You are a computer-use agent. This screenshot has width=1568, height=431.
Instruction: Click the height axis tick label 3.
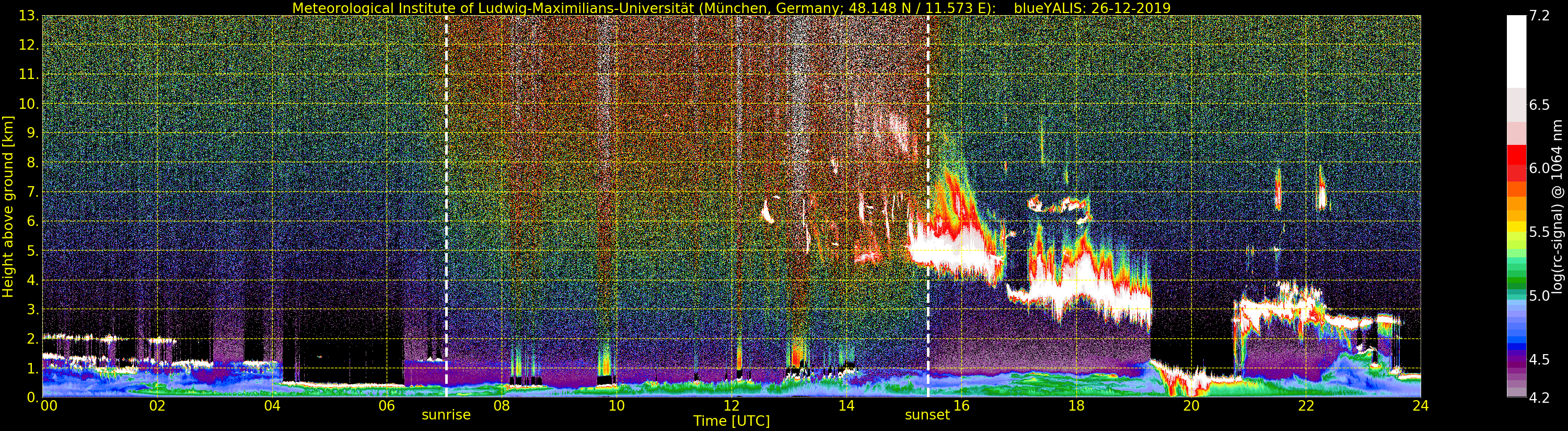[33, 310]
